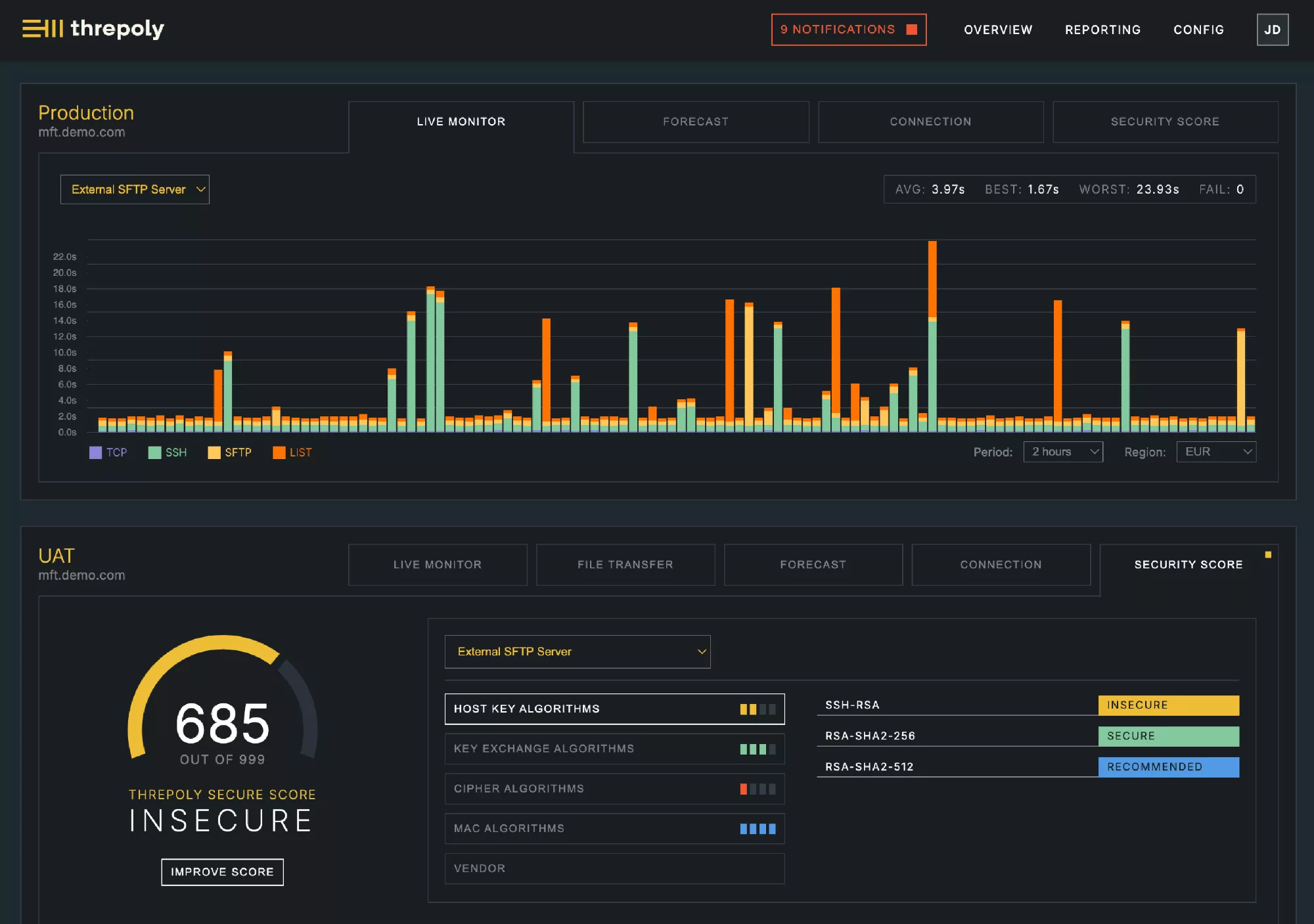
Task: Click the SFTP yellow legend swatch
Action: coord(214,452)
